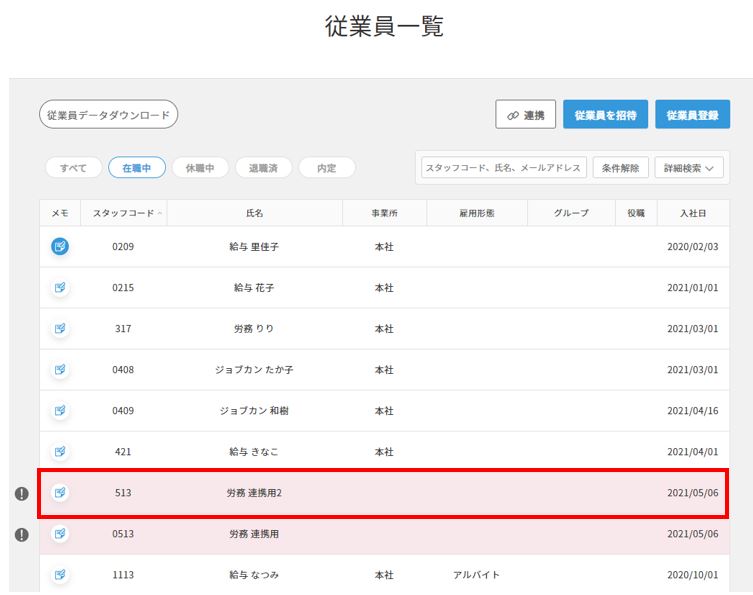Switch to 内定 filter
This screenshot has height=595, width=753.
click(x=326, y=168)
